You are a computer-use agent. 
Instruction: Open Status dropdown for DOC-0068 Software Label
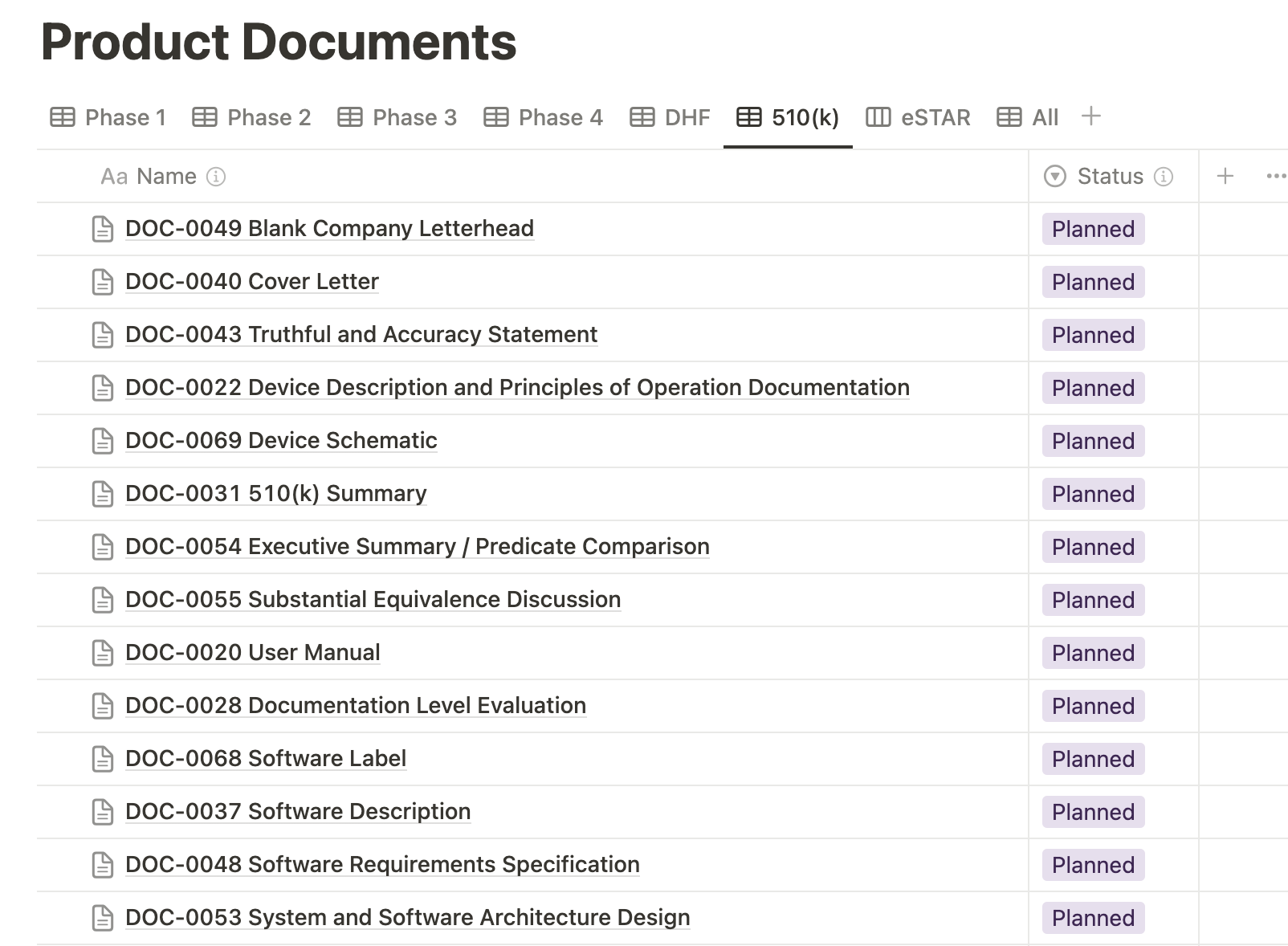[1093, 760]
